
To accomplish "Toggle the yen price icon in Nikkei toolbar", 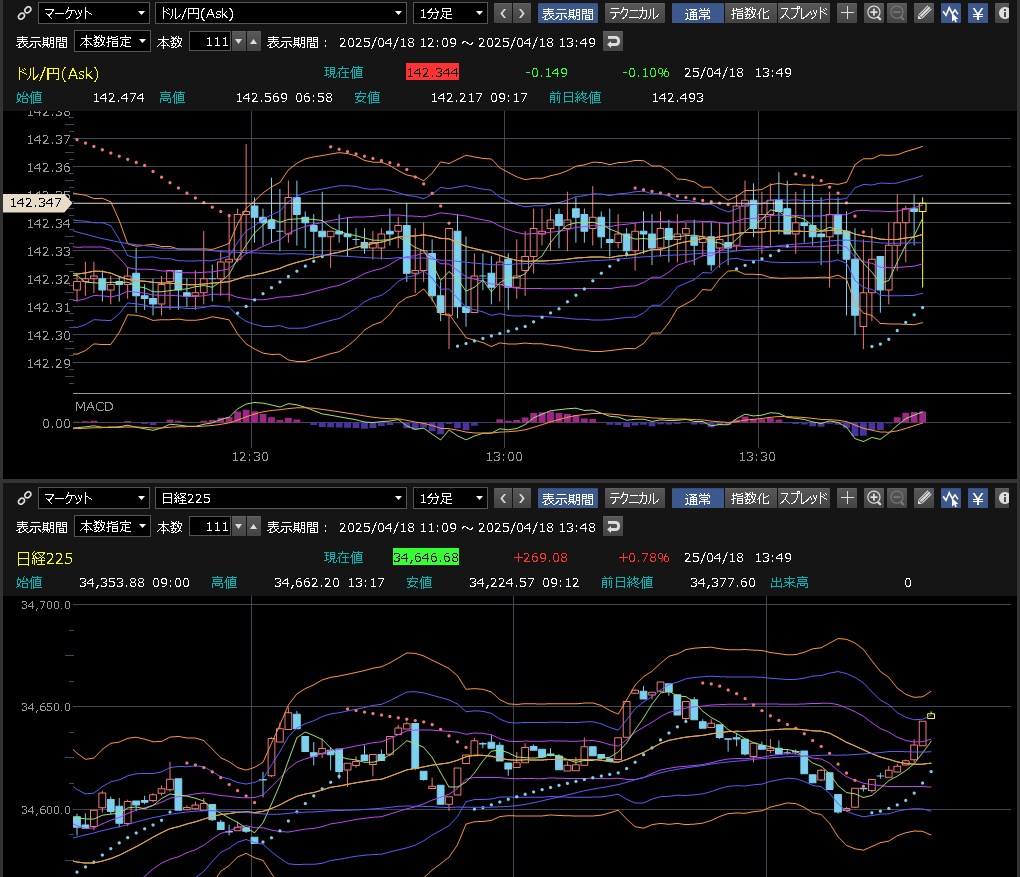I will click(x=978, y=498).
